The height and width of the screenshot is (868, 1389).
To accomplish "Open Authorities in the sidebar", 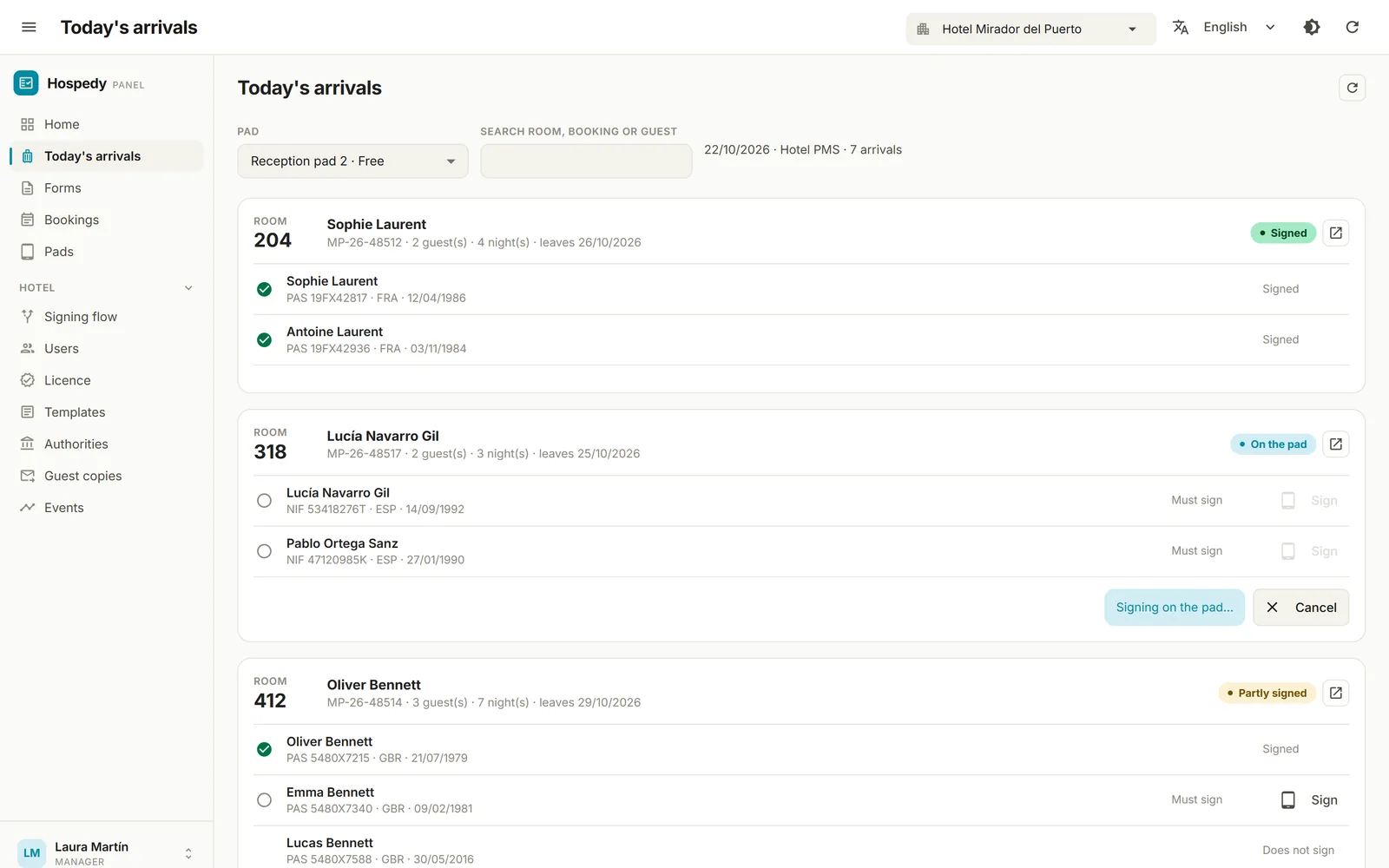I will coord(107,444).
